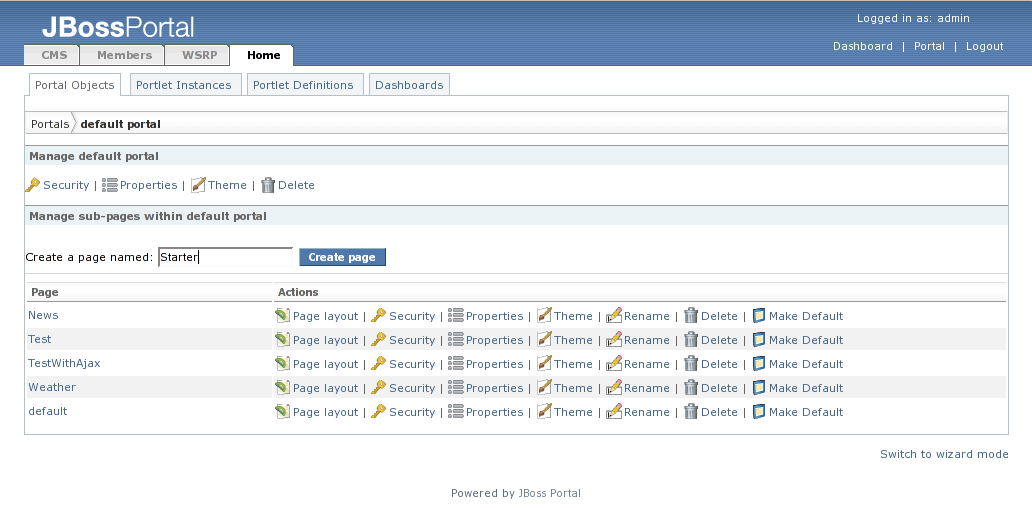Click Properties text link in Test row
The image size is (1032, 508).
[494, 340]
